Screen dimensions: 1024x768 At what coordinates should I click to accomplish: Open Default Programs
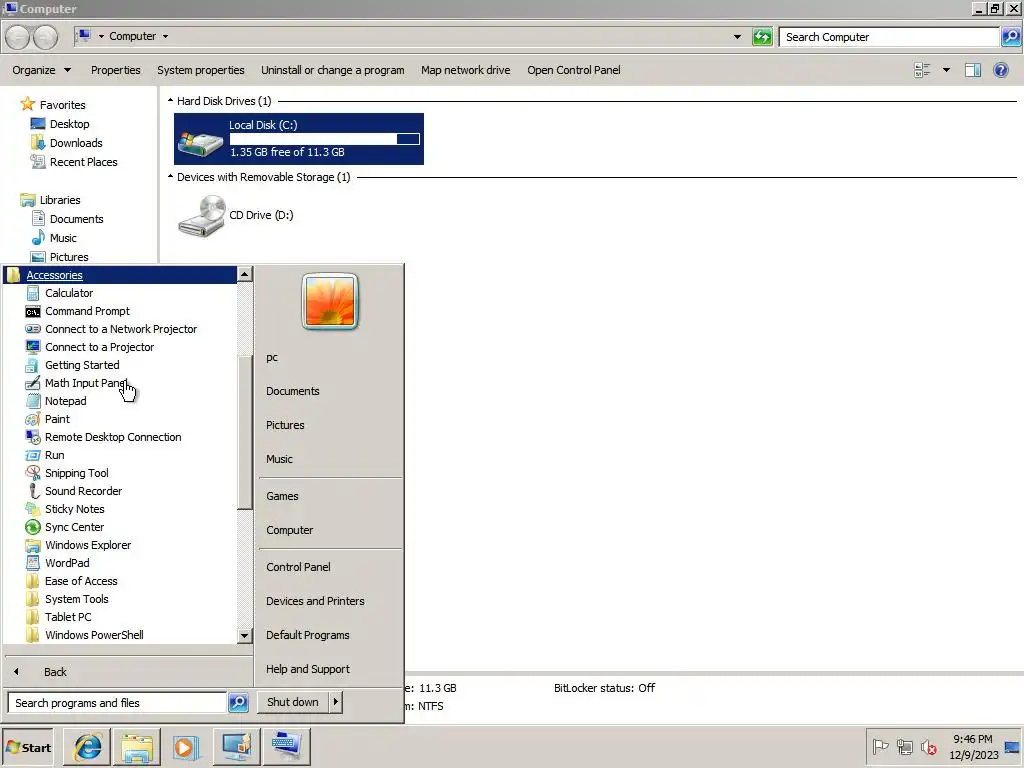pos(308,635)
